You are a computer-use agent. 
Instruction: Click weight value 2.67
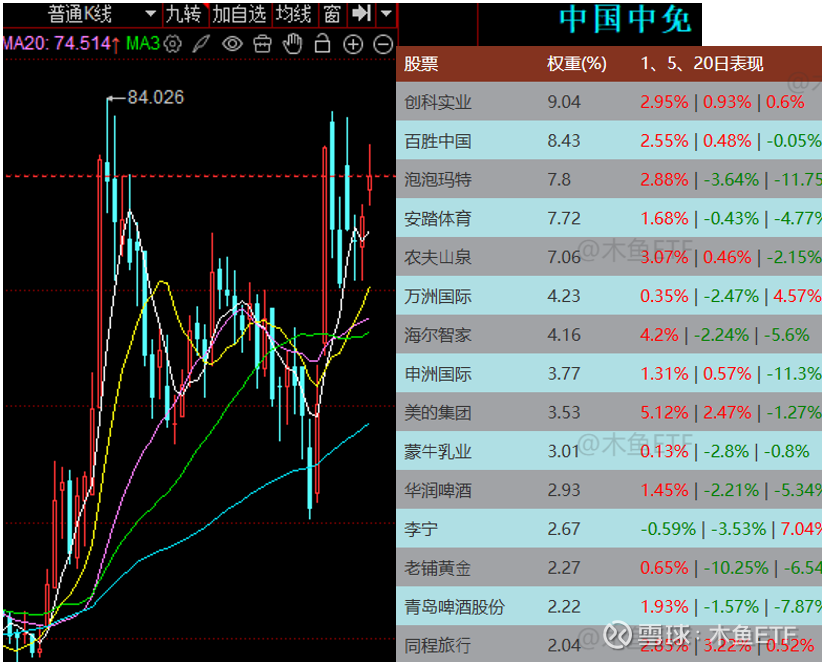pyautogui.click(x=564, y=528)
